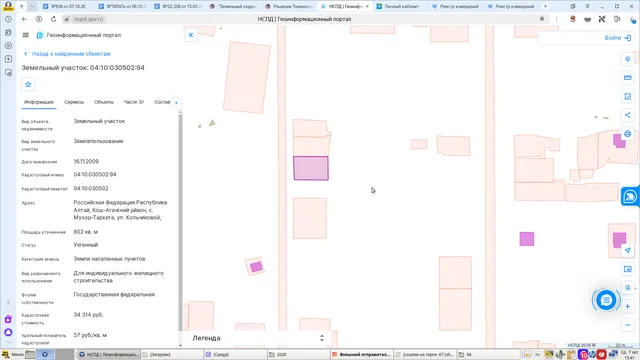Bookmark this page in address bar

coord(542,19)
